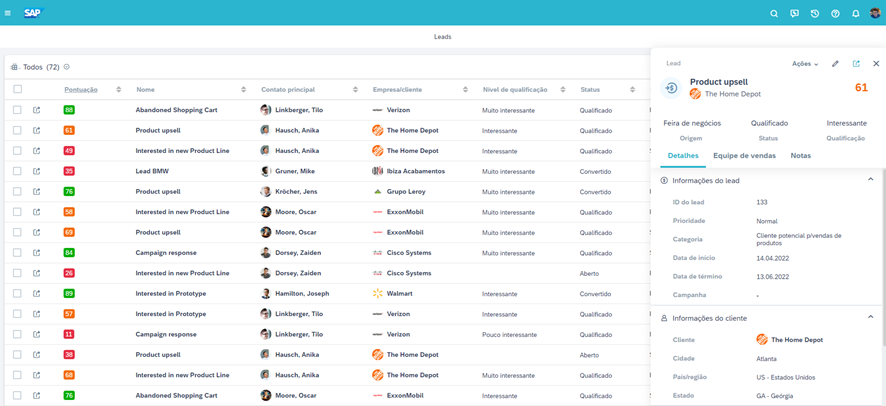Open the hamburger navigation menu
Viewport: 886px width, 406px height.
(x=7, y=13)
